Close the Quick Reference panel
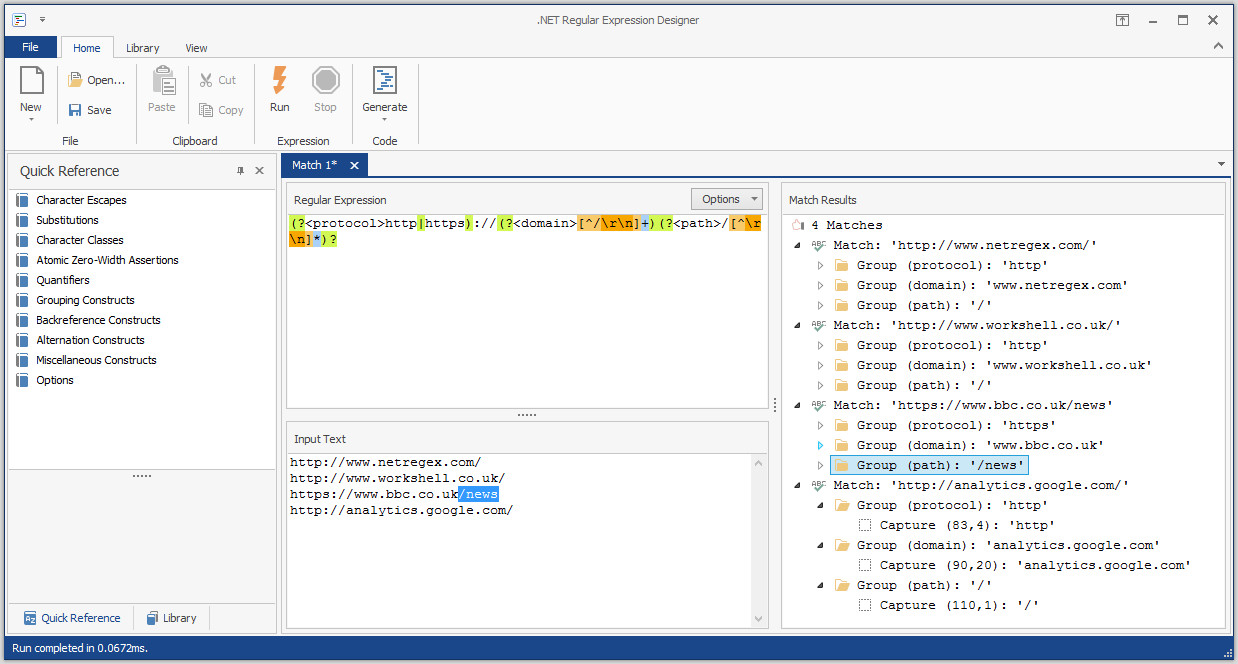 [x=260, y=171]
